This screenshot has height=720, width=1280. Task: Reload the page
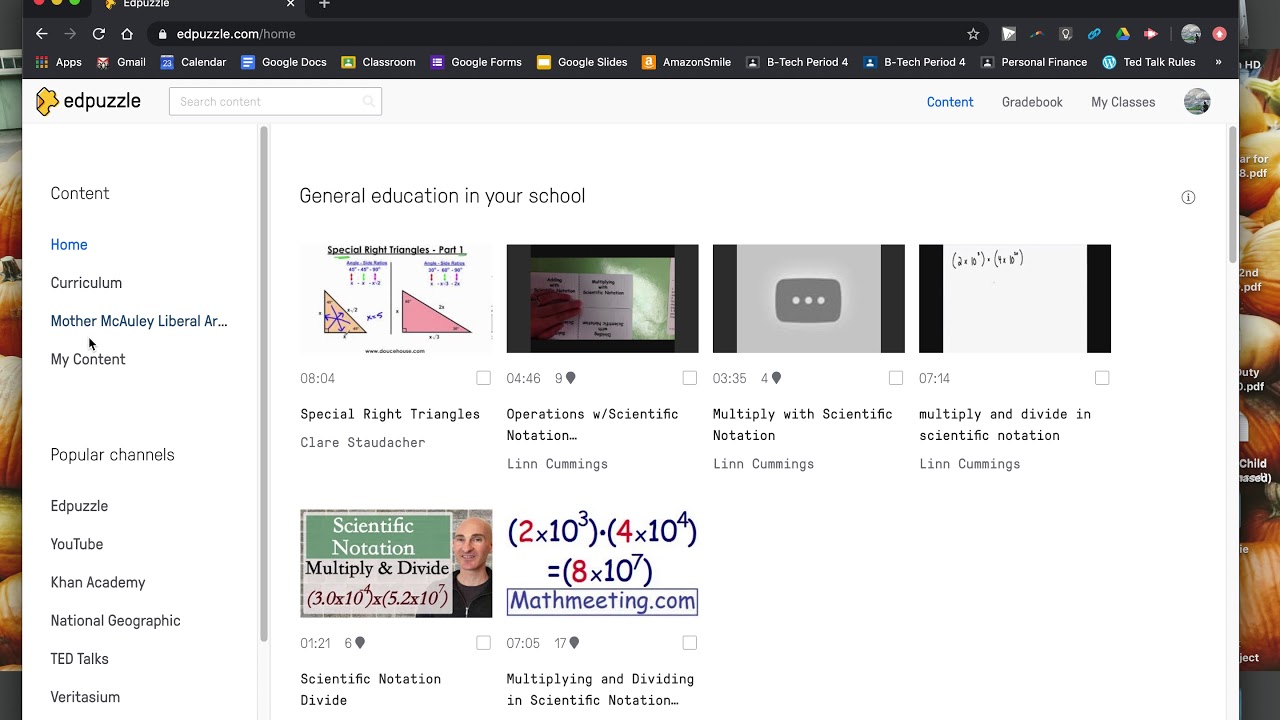coord(99,34)
